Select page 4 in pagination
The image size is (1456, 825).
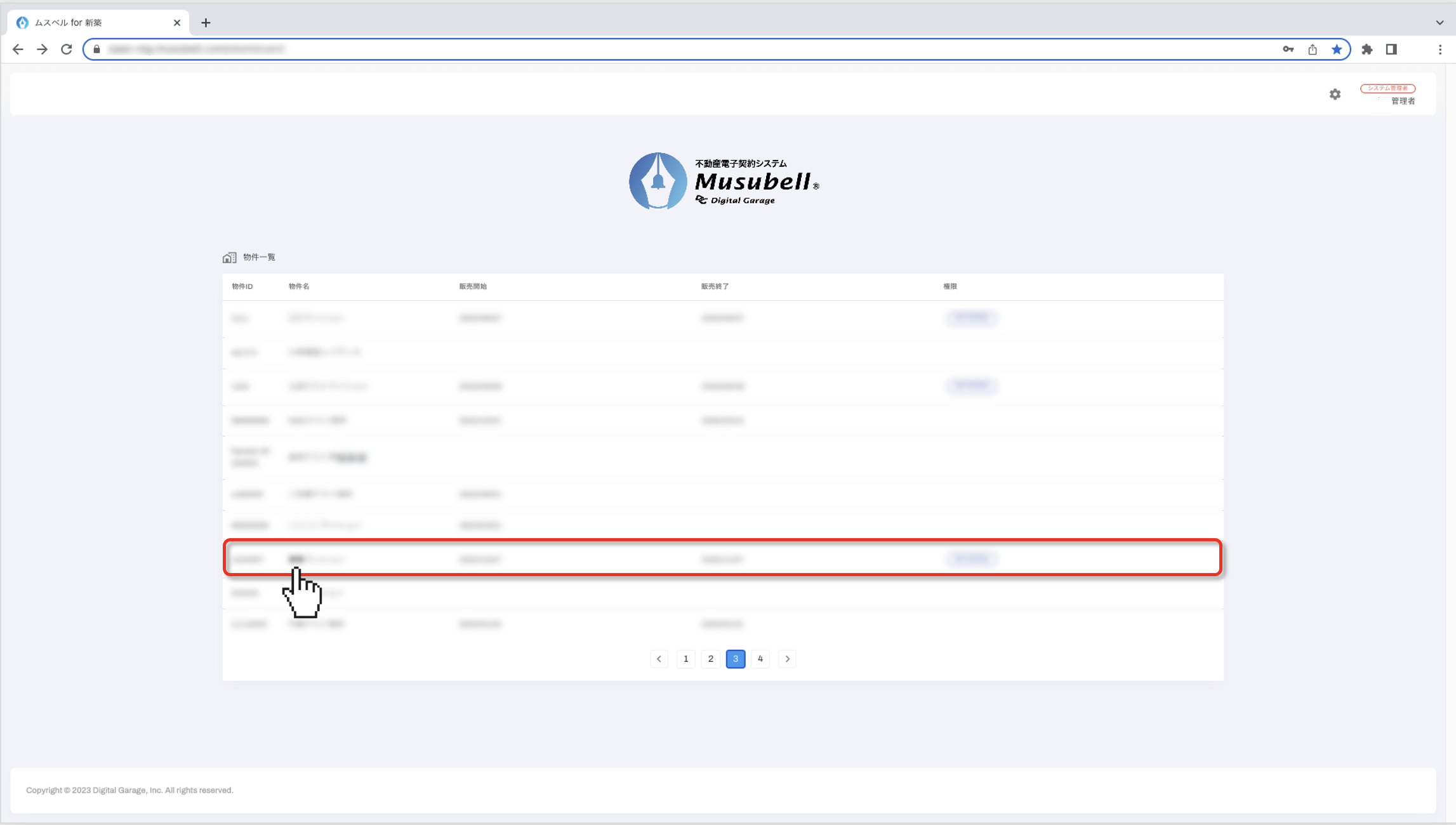[x=760, y=659]
